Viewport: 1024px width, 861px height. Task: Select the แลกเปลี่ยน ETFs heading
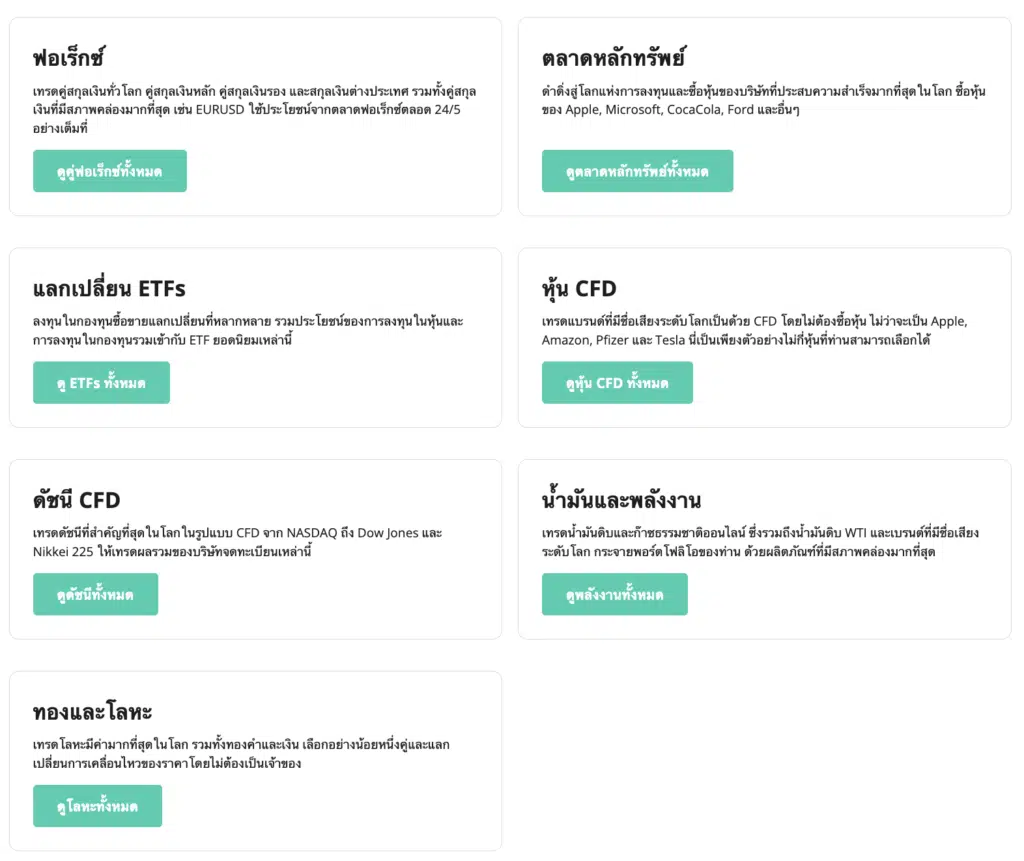[109, 288]
